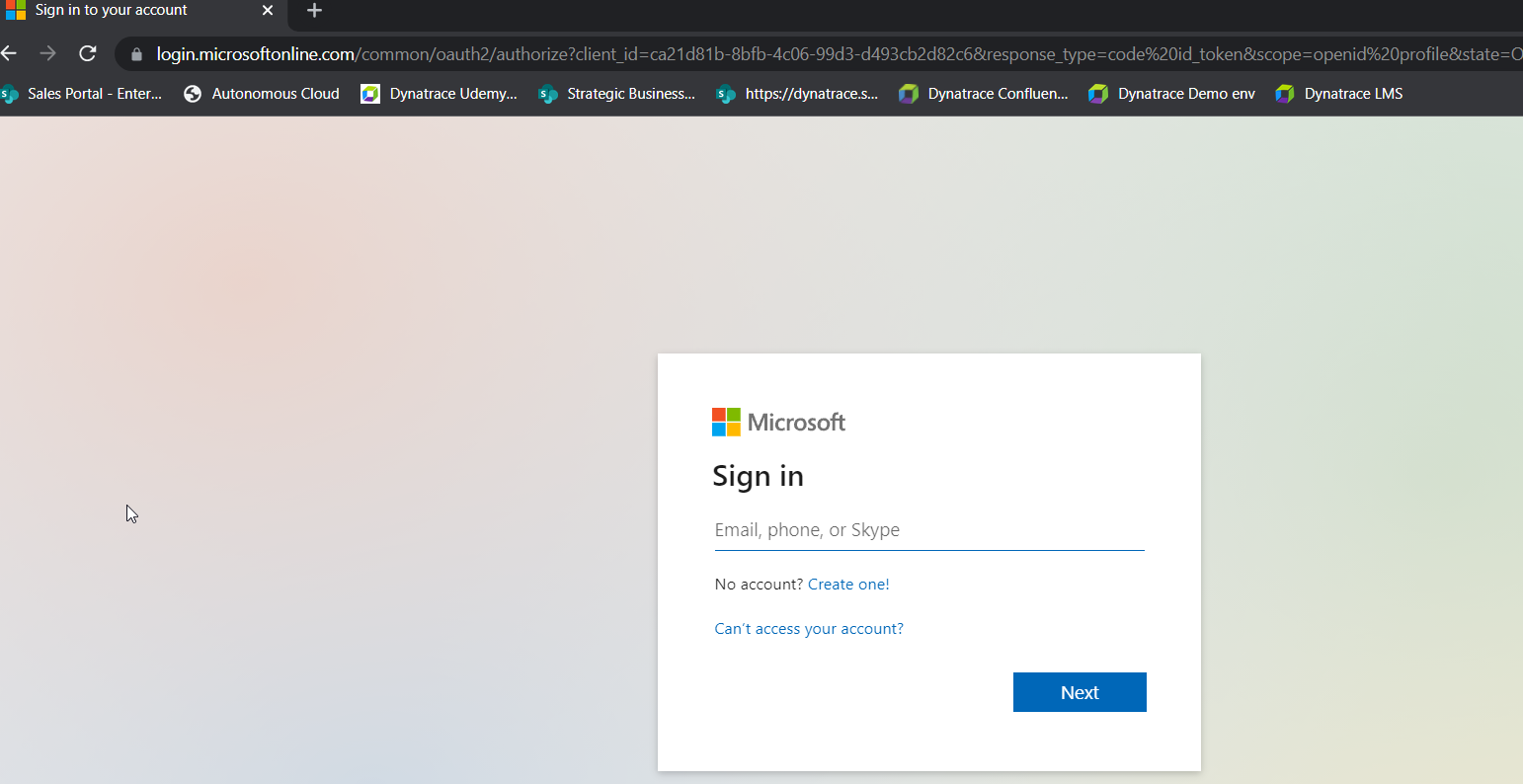Focus the Email, phone, or Skype field

click(x=928, y=530)
